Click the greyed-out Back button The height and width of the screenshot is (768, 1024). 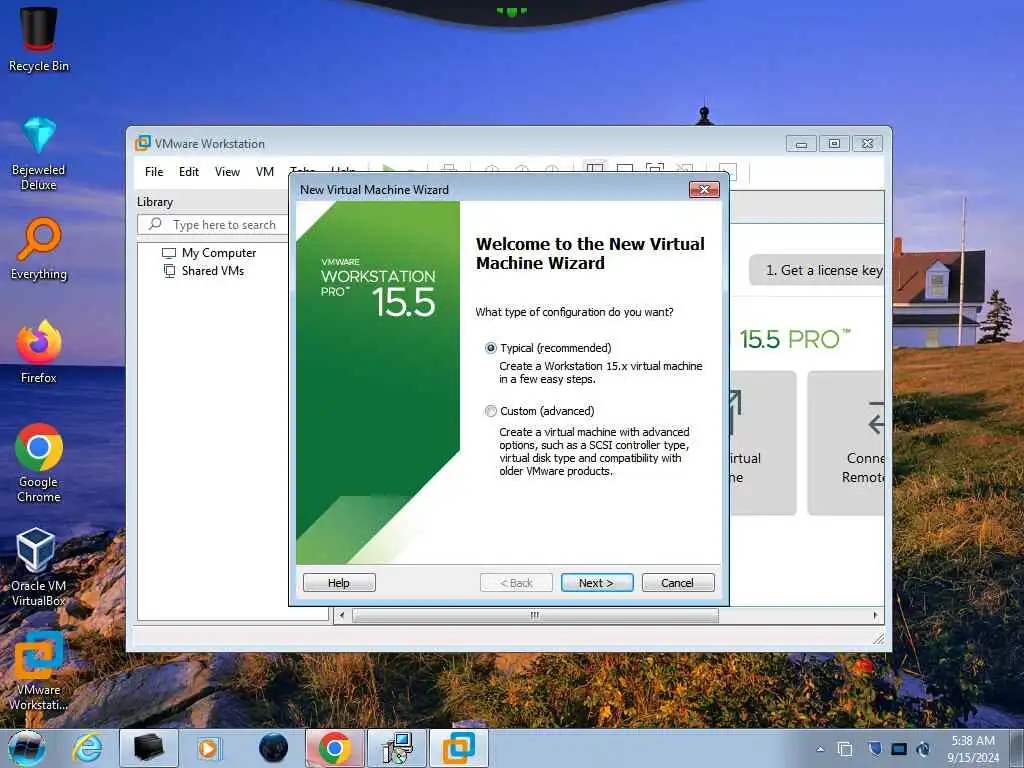click(x=516, y=583)
